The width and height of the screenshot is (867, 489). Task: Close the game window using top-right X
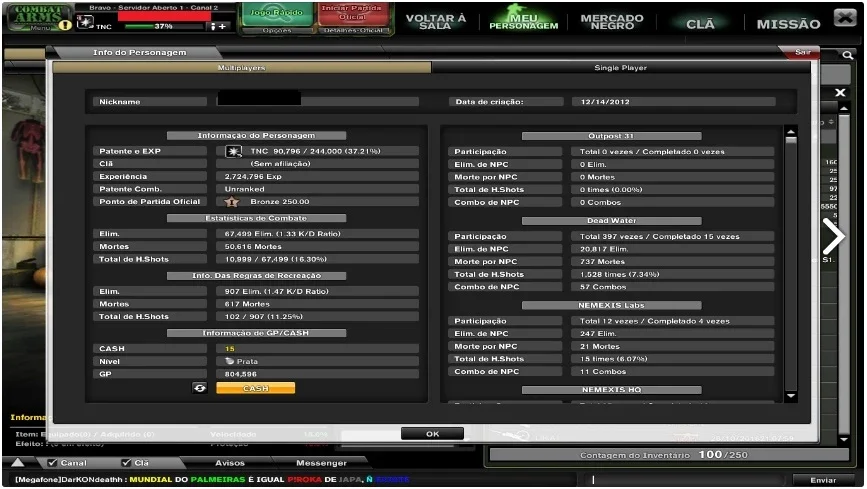(x=845, y=18)
